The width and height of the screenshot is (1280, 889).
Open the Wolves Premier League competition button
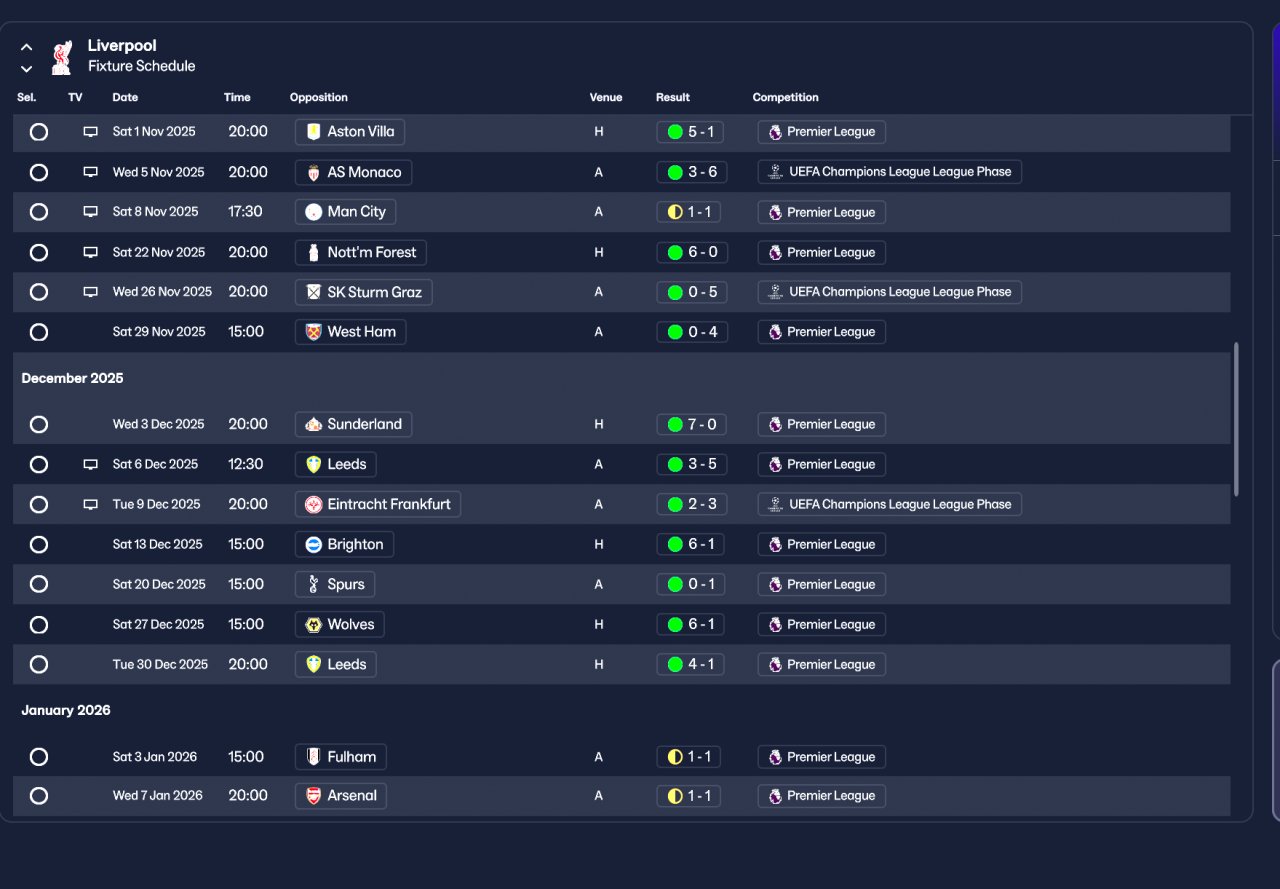tap(821, 624)
